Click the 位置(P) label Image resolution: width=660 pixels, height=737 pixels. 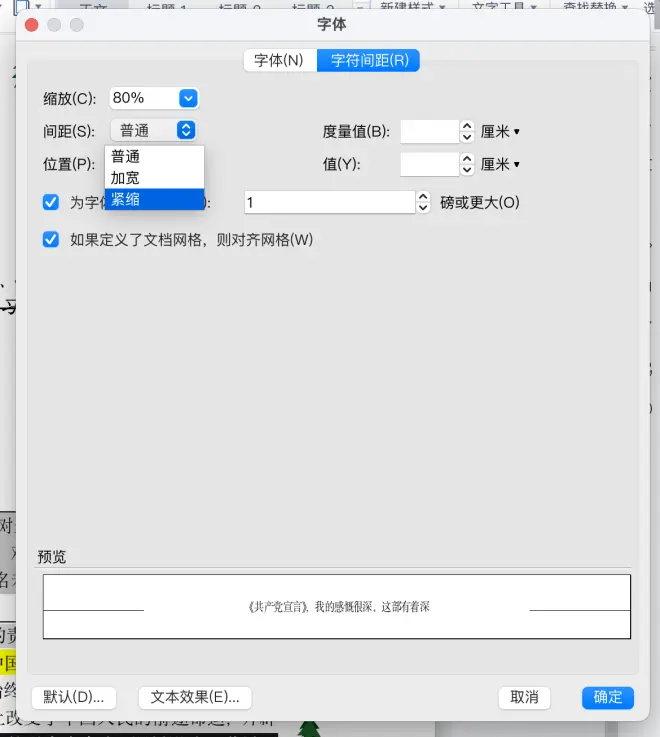[69, 165]
